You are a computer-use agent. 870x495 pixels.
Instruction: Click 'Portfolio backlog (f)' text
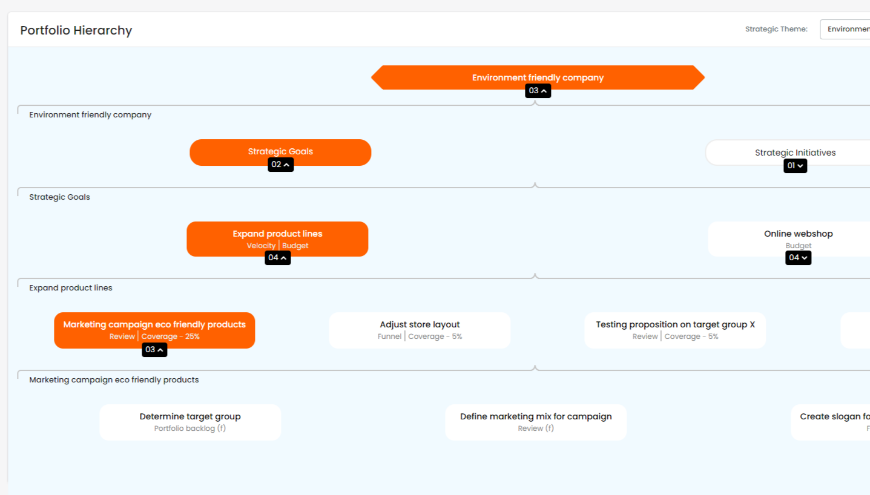click(x=190, y=428)
